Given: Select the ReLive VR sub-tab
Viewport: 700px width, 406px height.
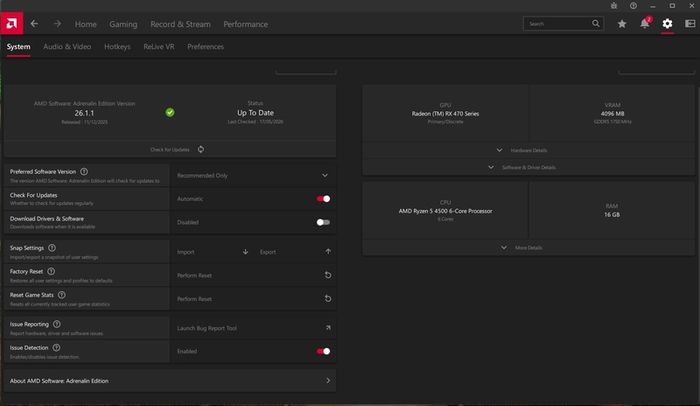Looking at the screenshot, I should (x=159, y=46).
